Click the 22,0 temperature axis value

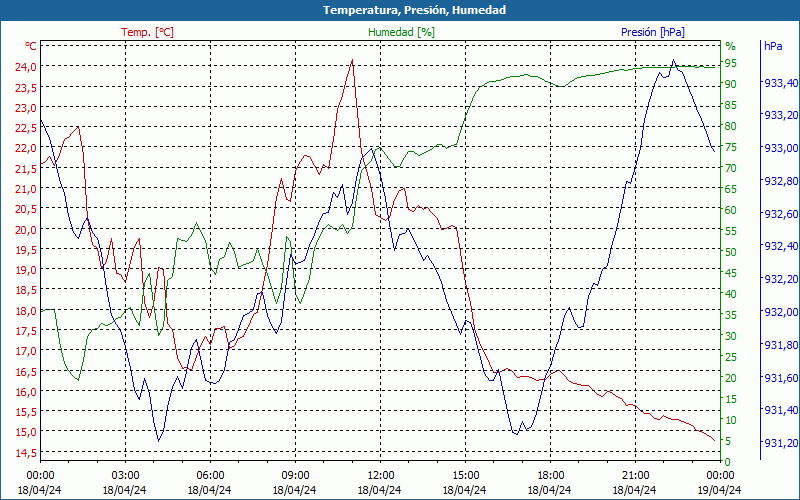click(x=24, y=148)
